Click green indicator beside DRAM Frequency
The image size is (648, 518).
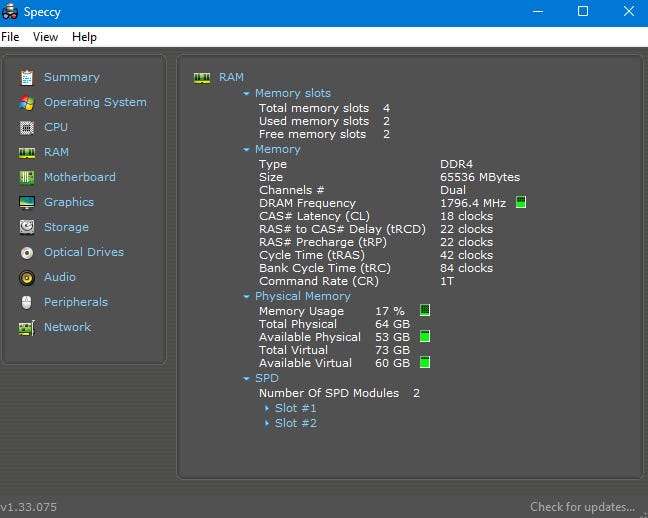520,203
